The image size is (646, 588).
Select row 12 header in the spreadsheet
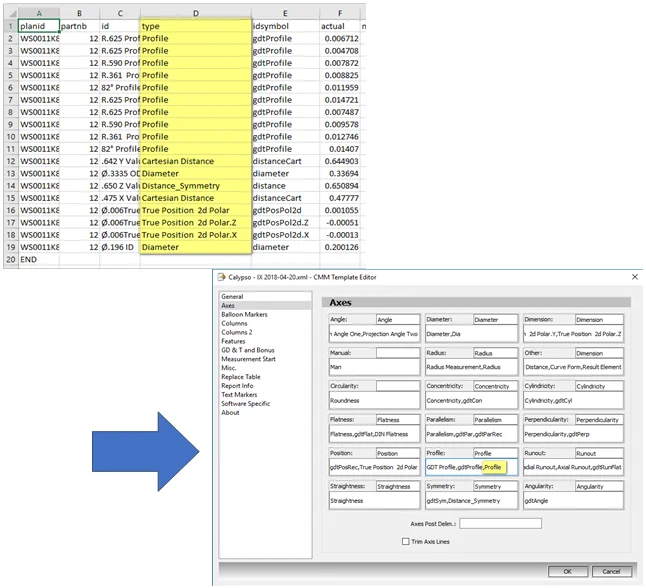point(8,161)
